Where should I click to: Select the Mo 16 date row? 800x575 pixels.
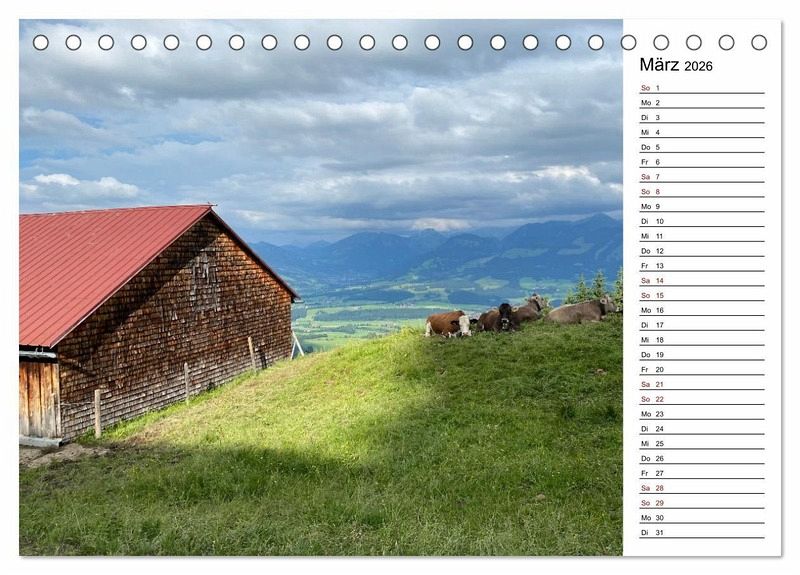[702, 310]
